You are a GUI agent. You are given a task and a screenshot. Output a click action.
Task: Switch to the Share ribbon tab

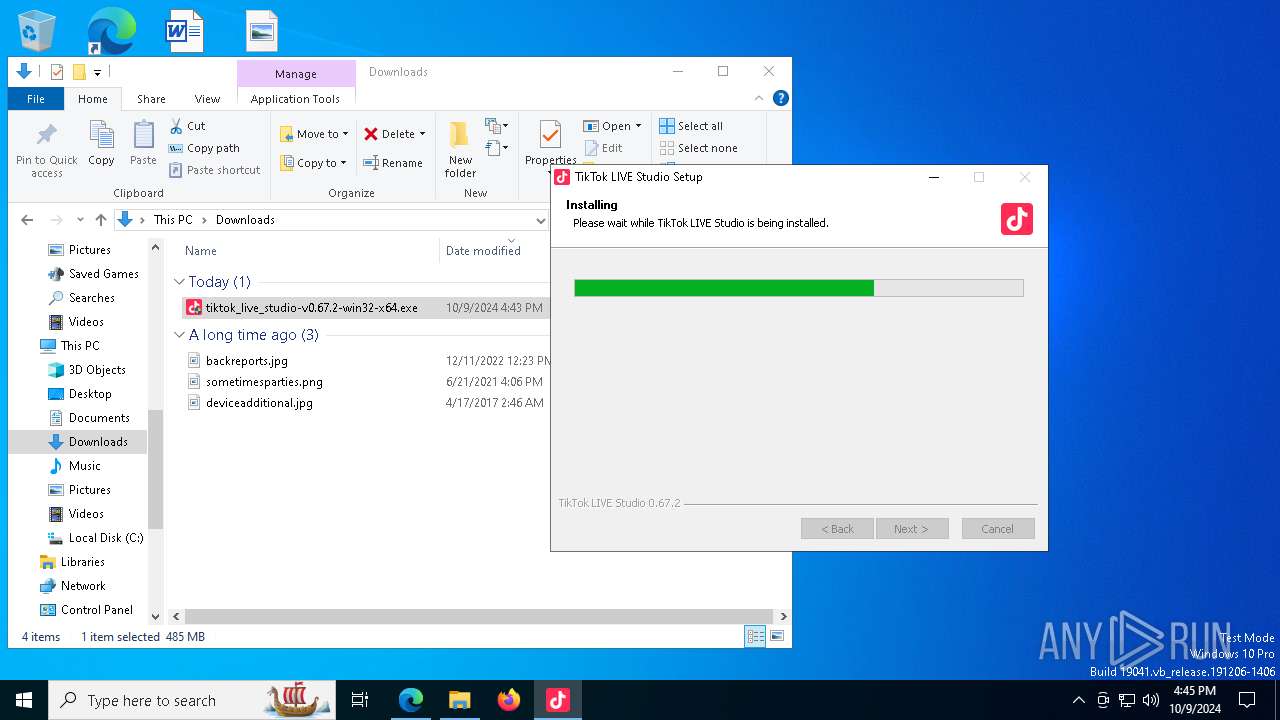click(x=151, y=99)
